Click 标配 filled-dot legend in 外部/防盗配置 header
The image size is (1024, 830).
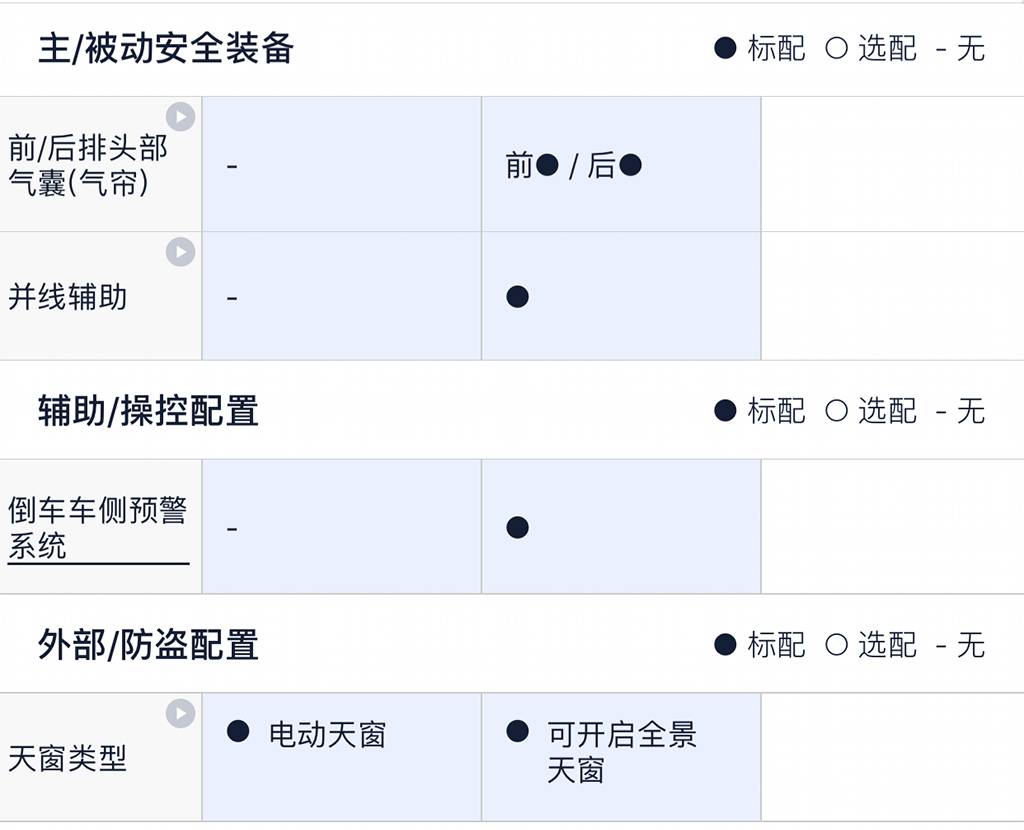pos(760,645)
